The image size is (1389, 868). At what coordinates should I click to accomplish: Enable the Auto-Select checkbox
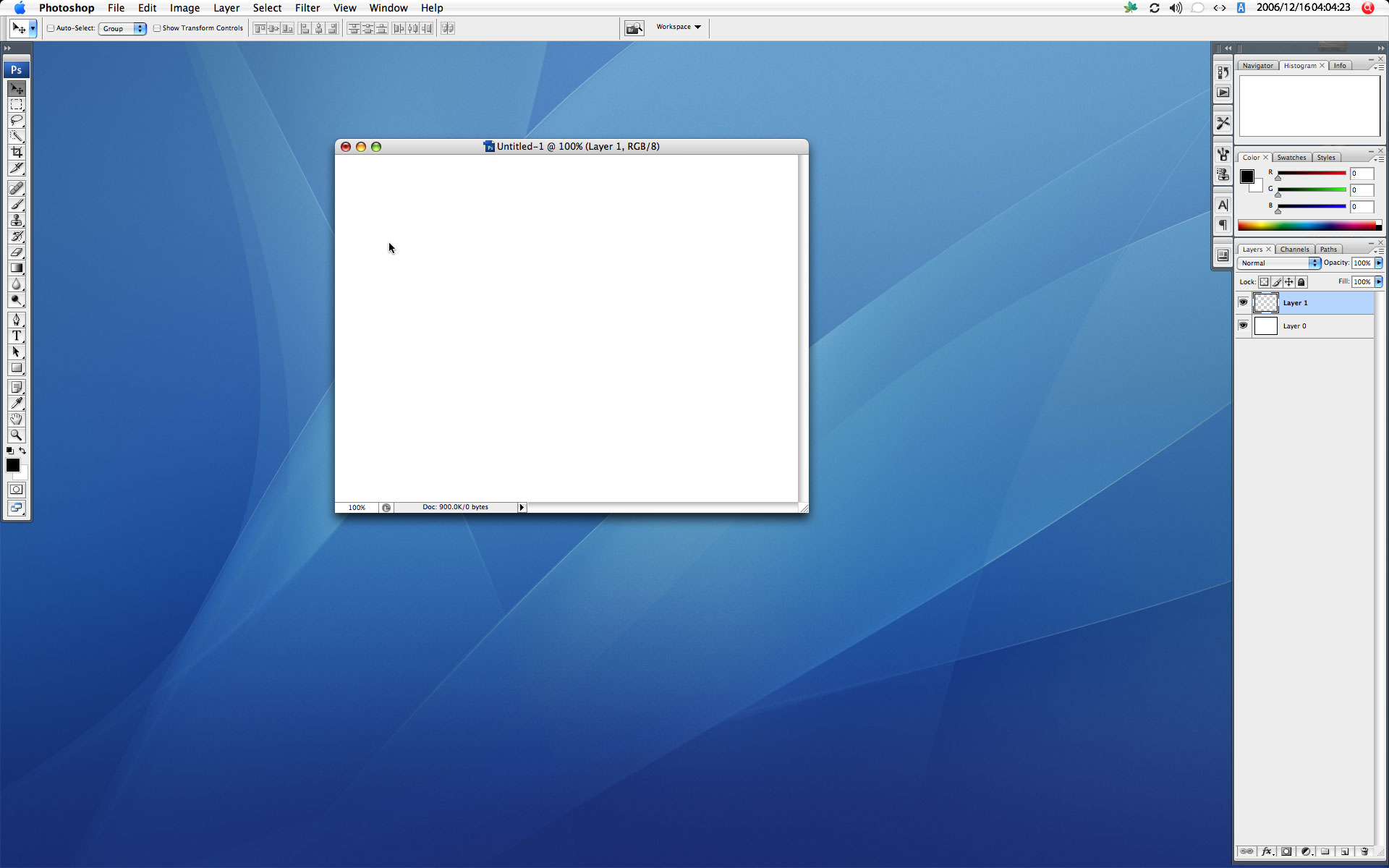pos(51,28)
